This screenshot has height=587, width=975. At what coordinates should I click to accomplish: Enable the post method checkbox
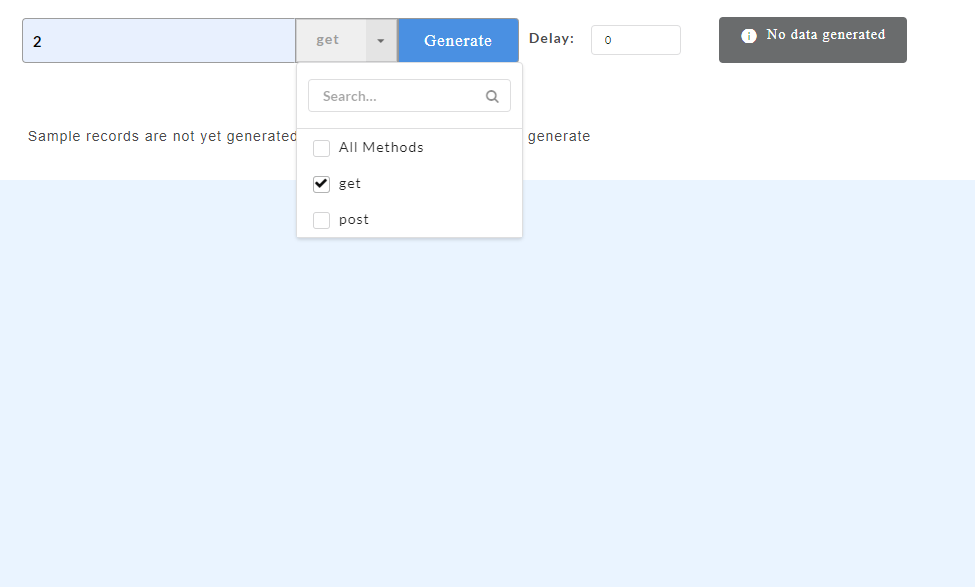click(321, 220)
